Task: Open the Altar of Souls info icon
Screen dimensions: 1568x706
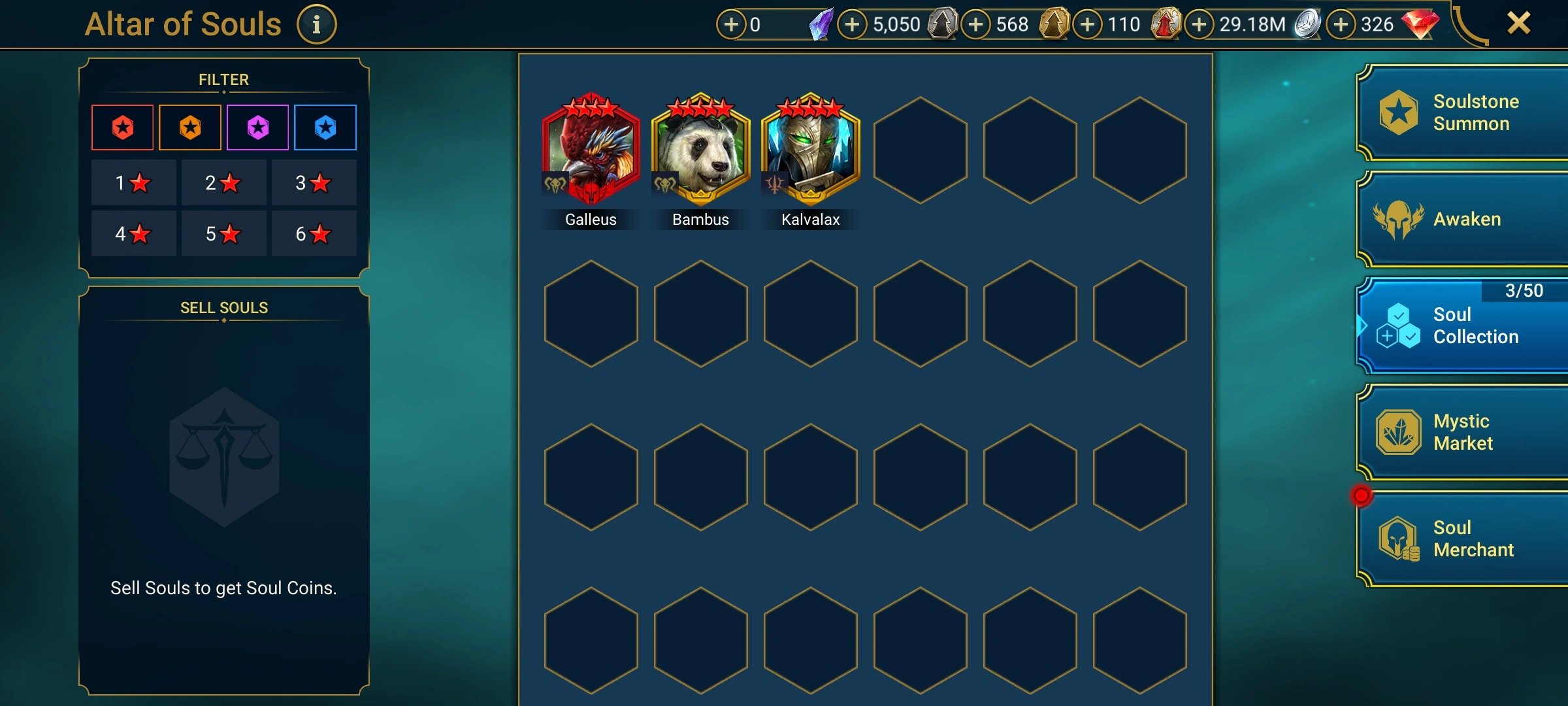Action: tap(317, 25)
